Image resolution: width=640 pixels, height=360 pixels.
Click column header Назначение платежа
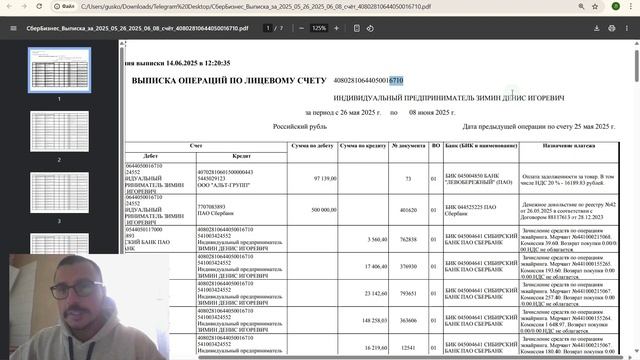click(569, 146)
